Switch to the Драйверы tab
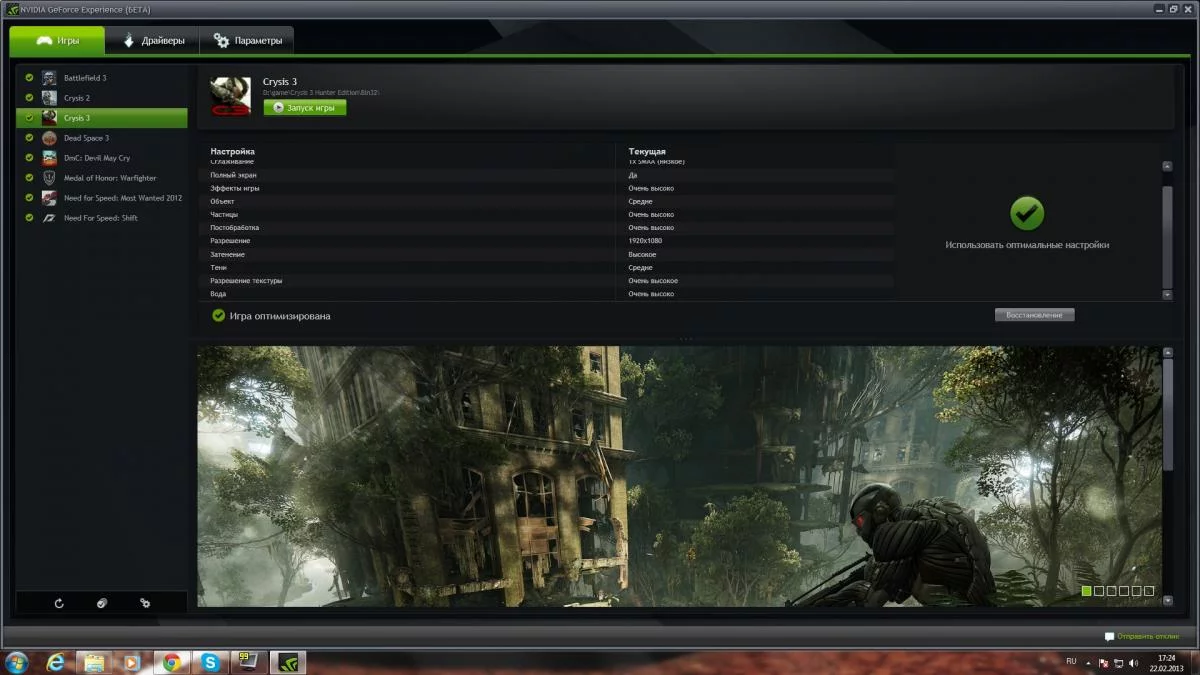1200x675 pixels. (153, 41)
